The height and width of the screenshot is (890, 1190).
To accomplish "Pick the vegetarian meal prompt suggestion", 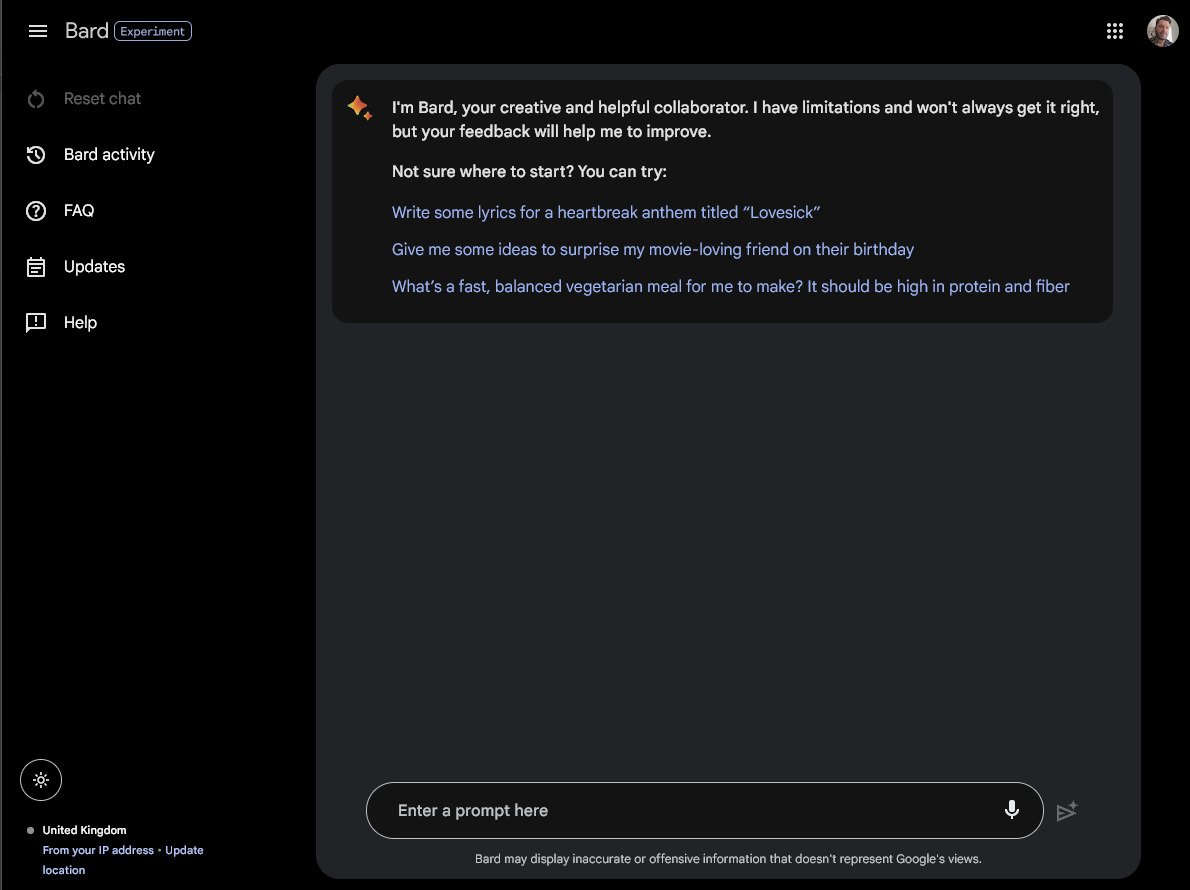I will (x=730, y=287).
